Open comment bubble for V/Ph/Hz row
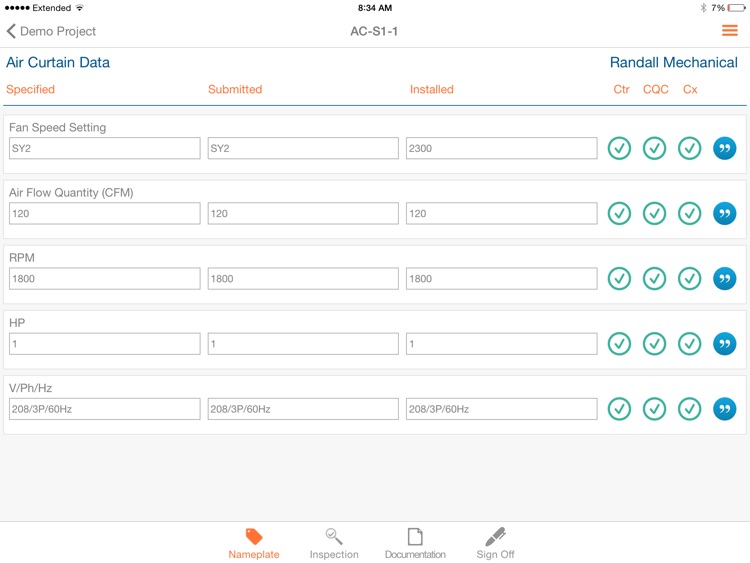 [x=725, y=409]
